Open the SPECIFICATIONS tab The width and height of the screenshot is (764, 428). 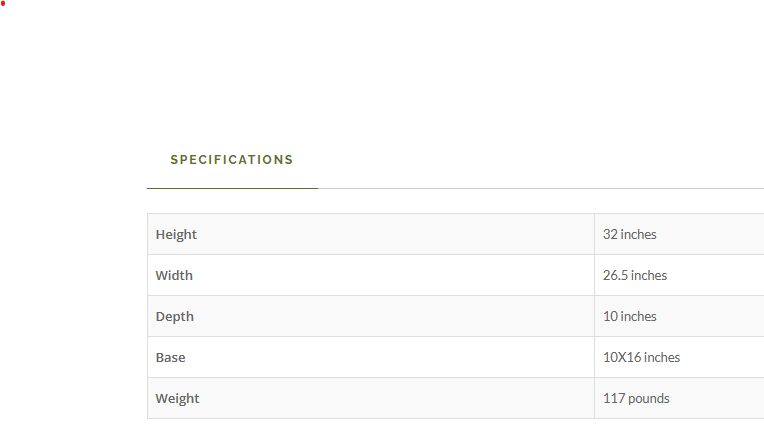(x=232, y=160)
